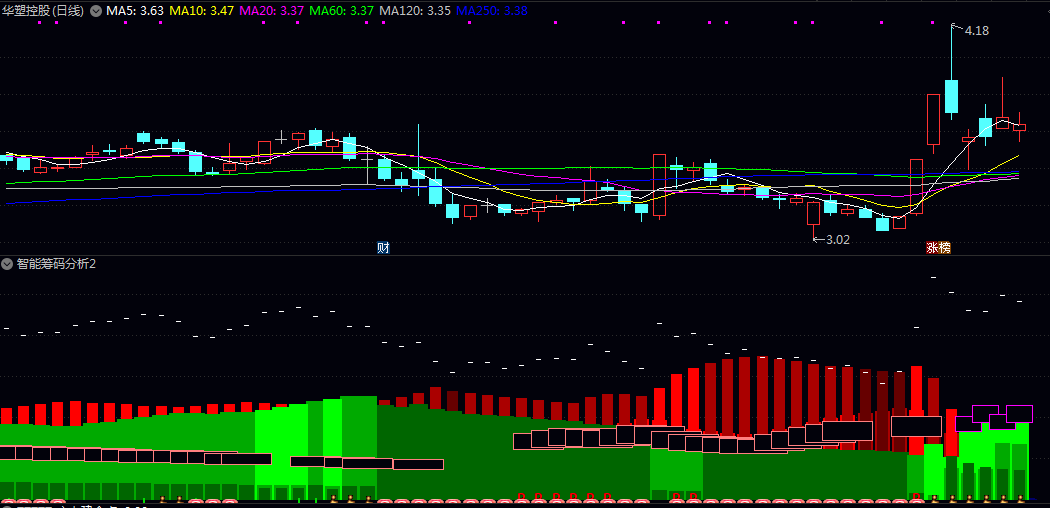Click the 3.02 low price label

tap(838, 240)
